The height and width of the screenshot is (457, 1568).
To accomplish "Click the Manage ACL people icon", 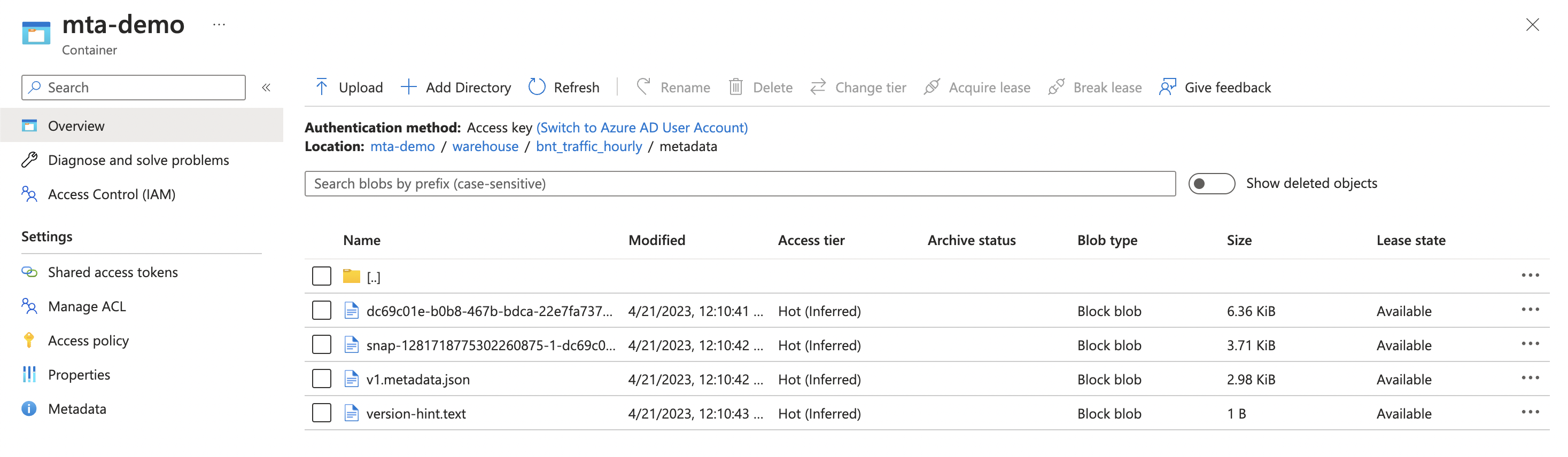I will pos(29,306).
